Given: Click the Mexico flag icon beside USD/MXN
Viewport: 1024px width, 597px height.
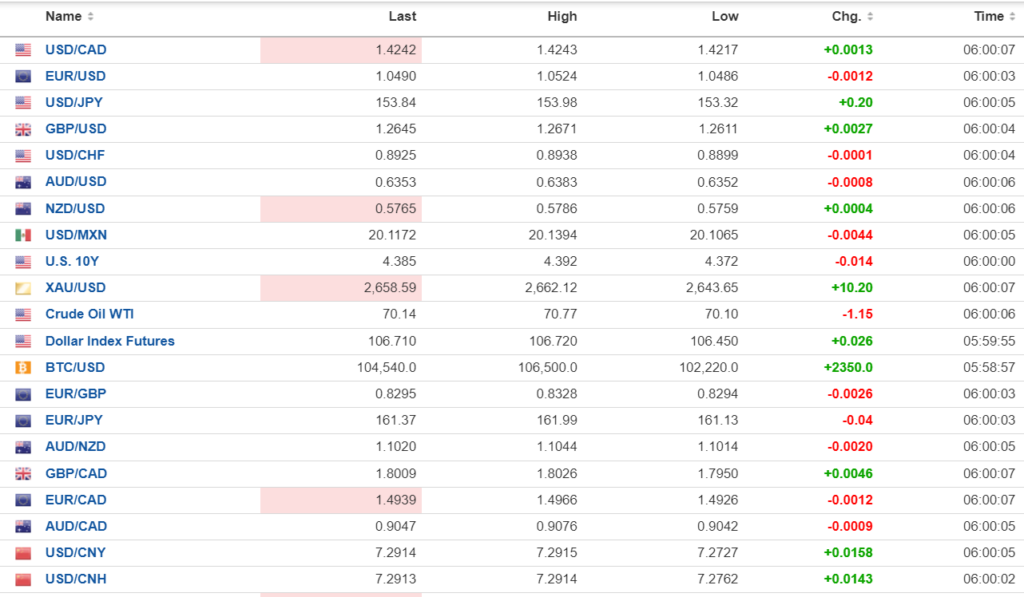Looking at the screenshot, I should pyautogui.click(x=23, y=235).
